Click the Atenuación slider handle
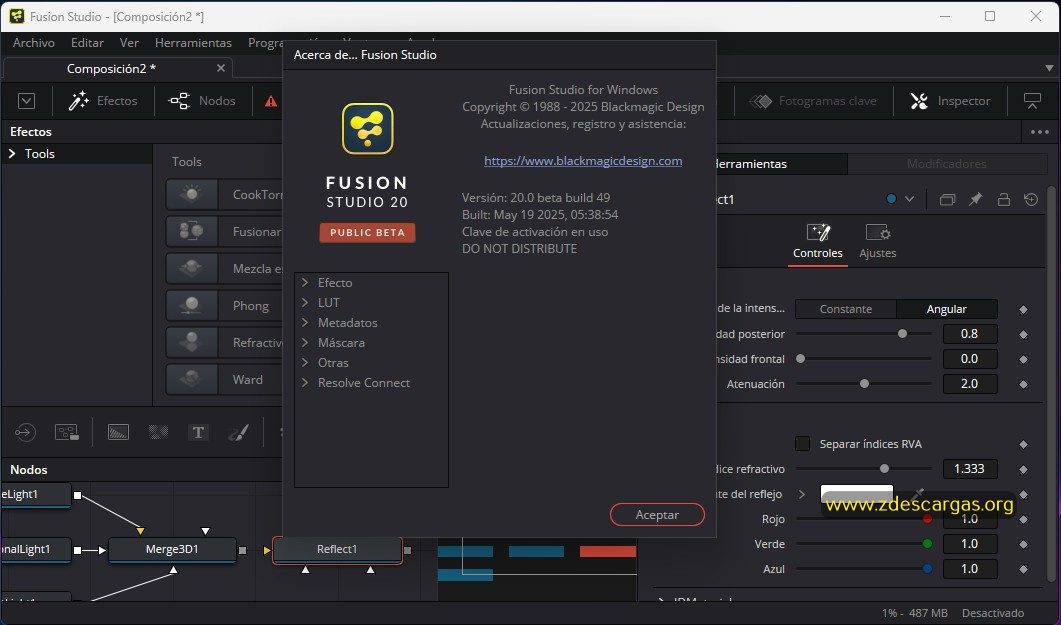 tap(864, 384)
